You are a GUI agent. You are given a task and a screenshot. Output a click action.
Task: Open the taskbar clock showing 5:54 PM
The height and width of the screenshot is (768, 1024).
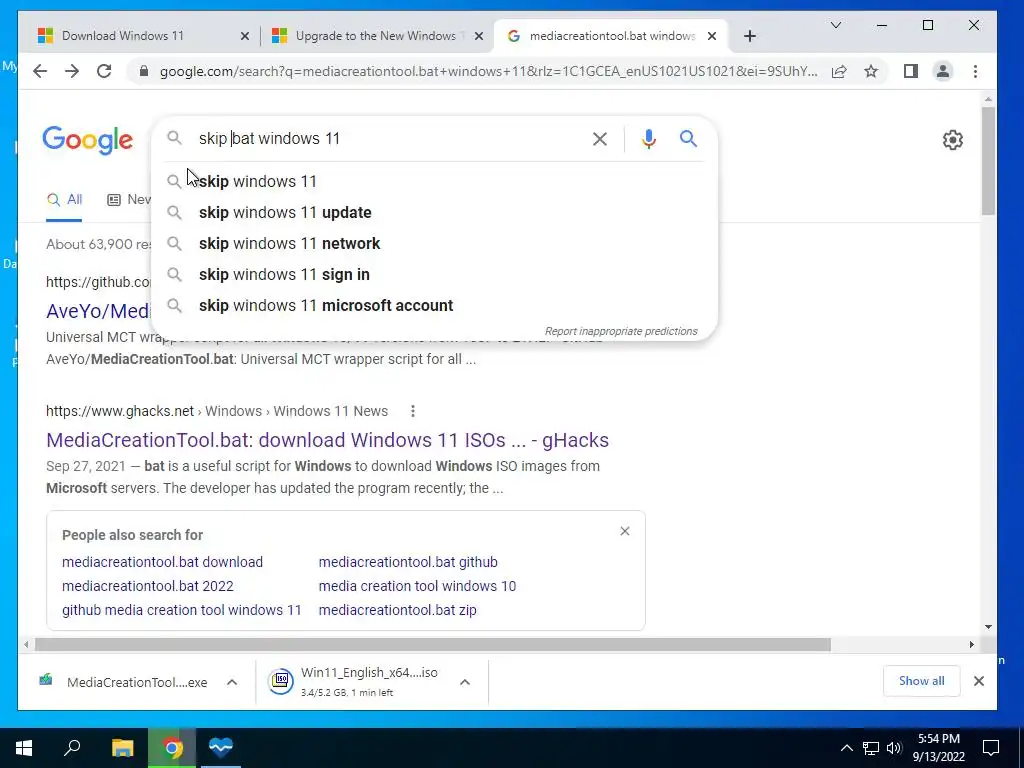pyautogui.click(x=938, y=748)
